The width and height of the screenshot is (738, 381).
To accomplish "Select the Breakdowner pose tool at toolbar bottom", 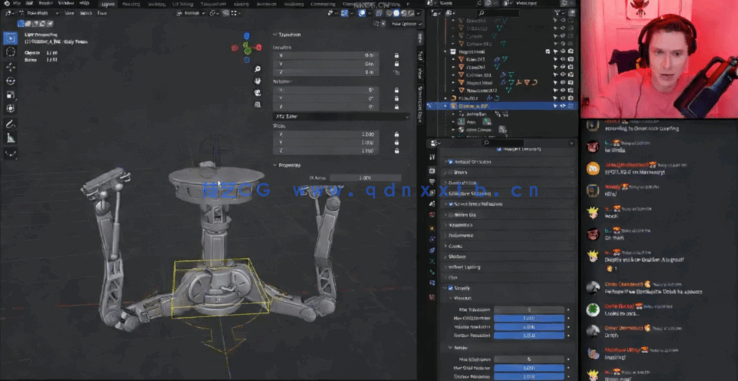I will pyautogui.click(x=10, y=153).
